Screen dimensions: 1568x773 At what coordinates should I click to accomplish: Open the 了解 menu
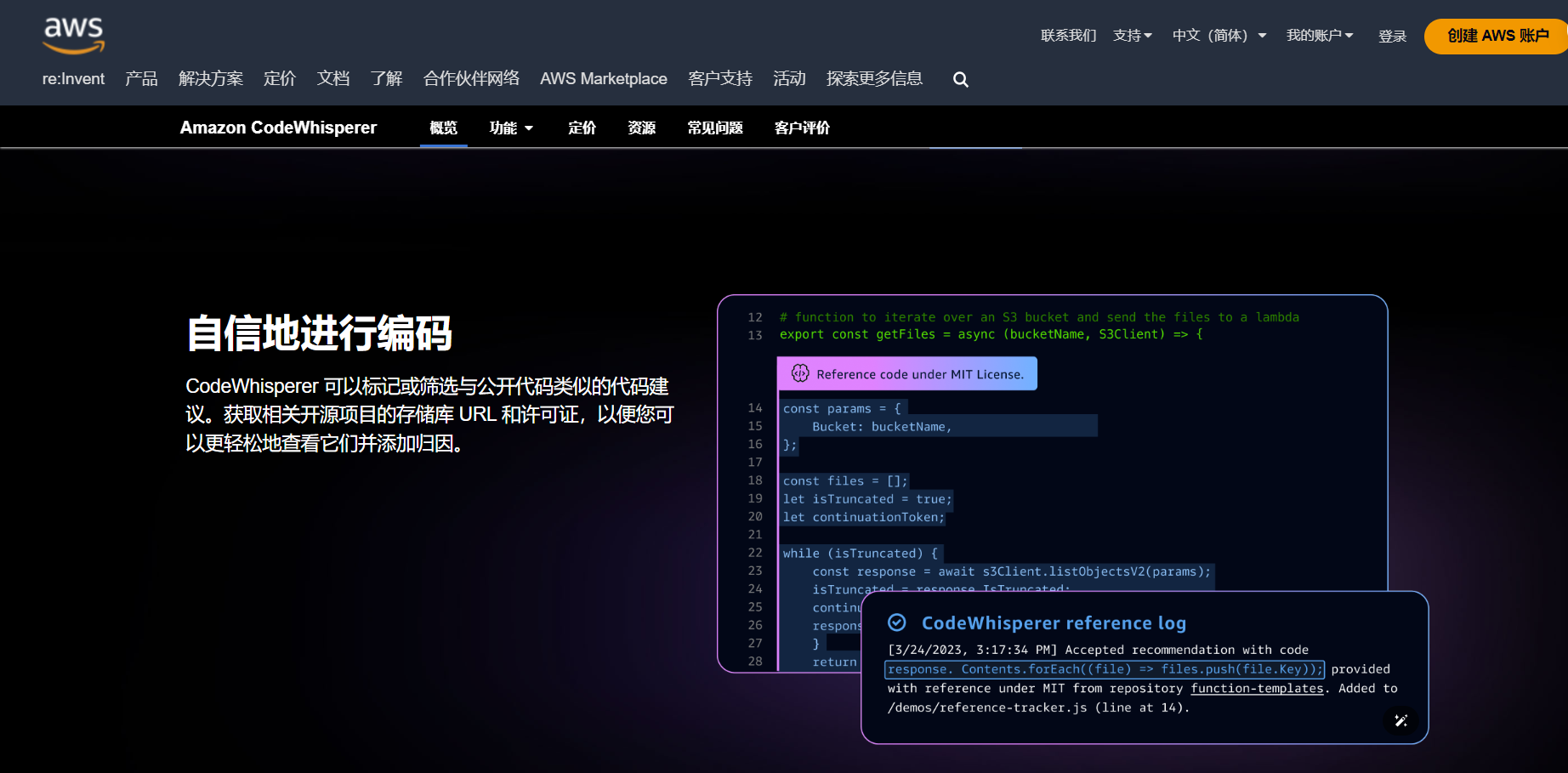pyautogui.click(x=387, y=79)
